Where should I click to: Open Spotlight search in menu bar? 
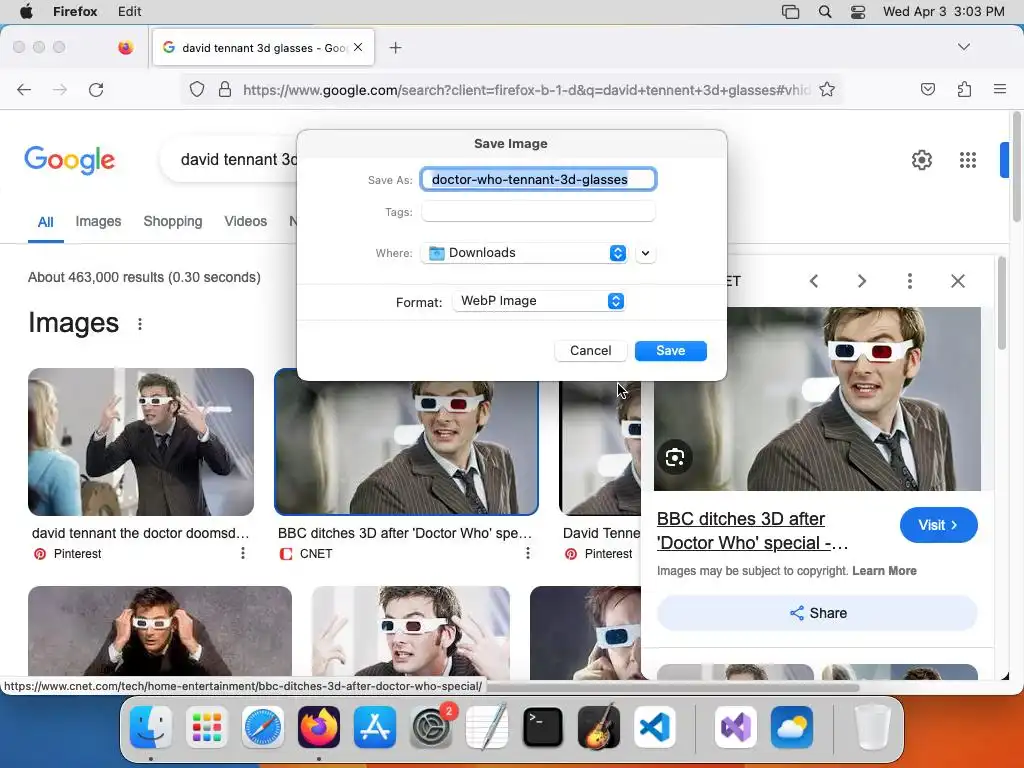pos(825,11)
